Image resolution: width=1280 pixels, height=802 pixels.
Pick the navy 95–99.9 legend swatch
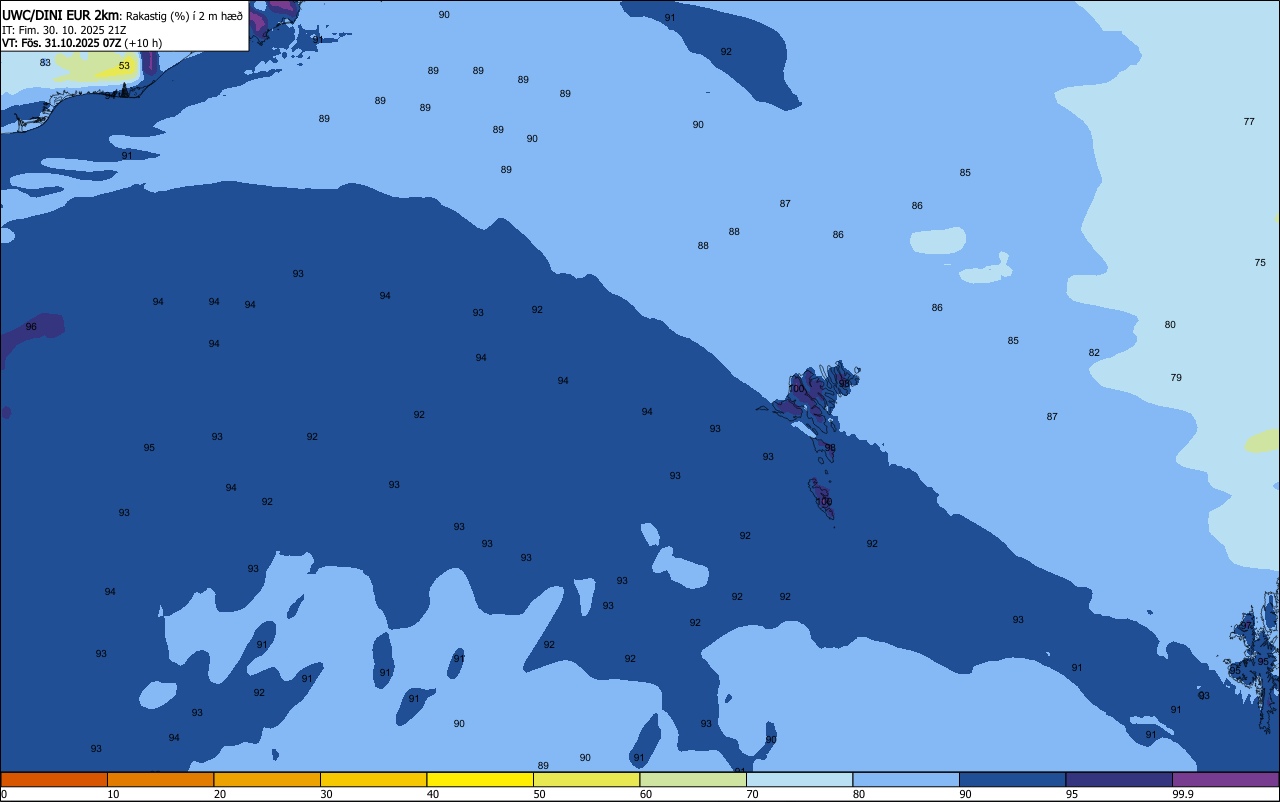1119,779
